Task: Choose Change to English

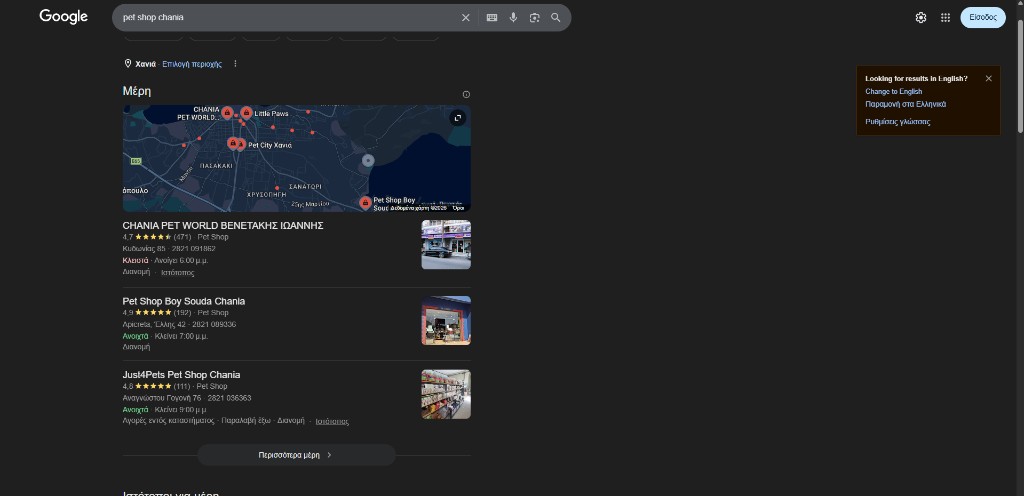Action: tap(893, 91)
